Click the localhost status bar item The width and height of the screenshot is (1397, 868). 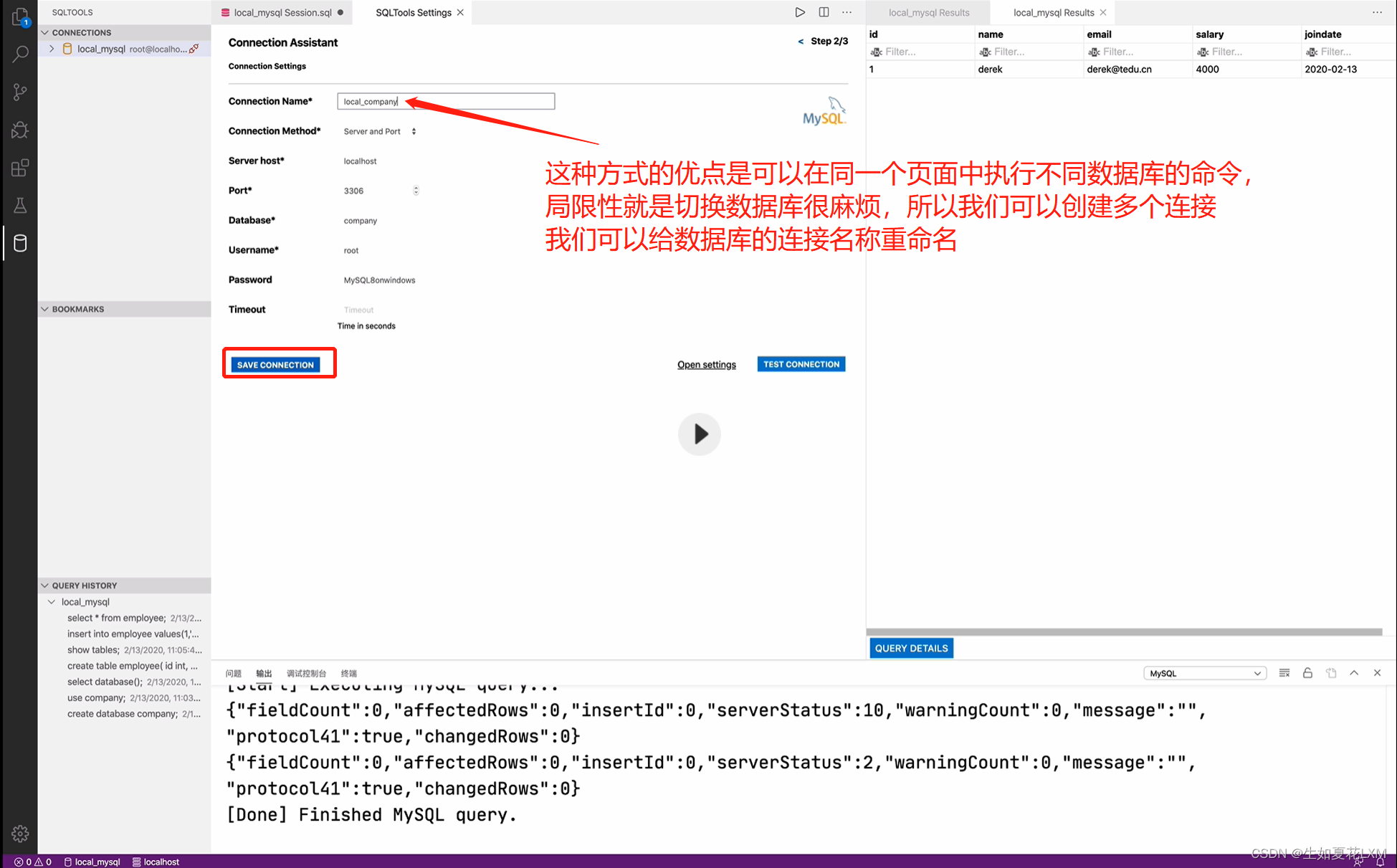156,862
